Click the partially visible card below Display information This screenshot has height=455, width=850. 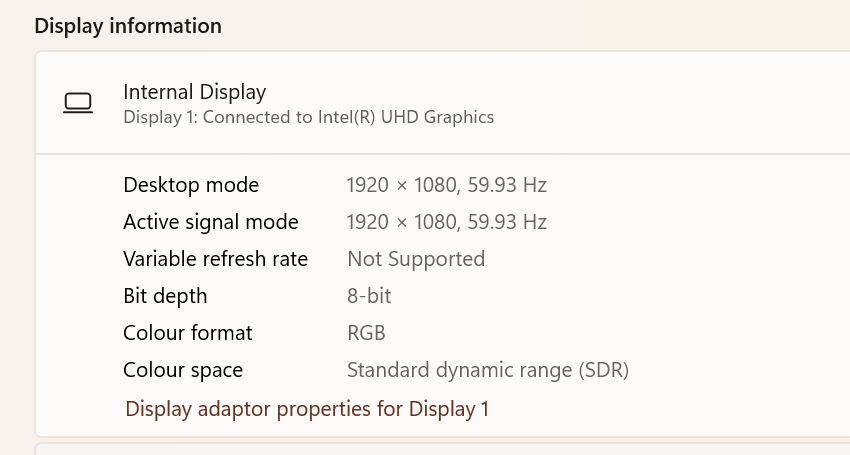pos(440,449)
